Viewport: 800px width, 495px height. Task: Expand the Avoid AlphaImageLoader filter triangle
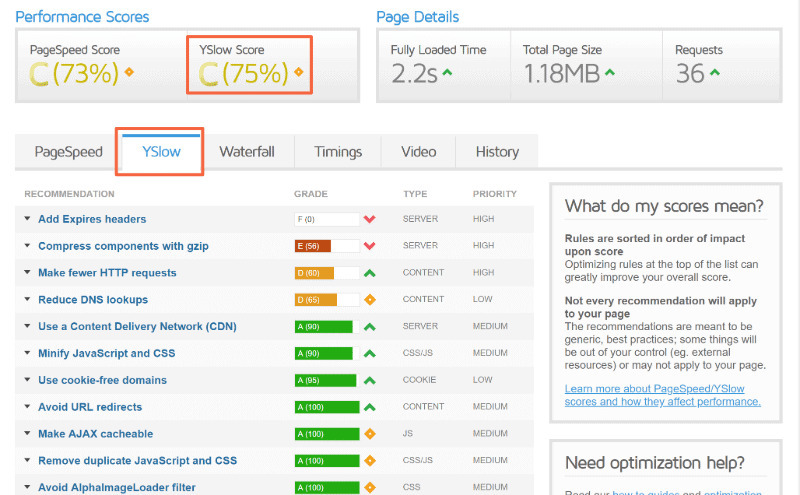(27, 487)
